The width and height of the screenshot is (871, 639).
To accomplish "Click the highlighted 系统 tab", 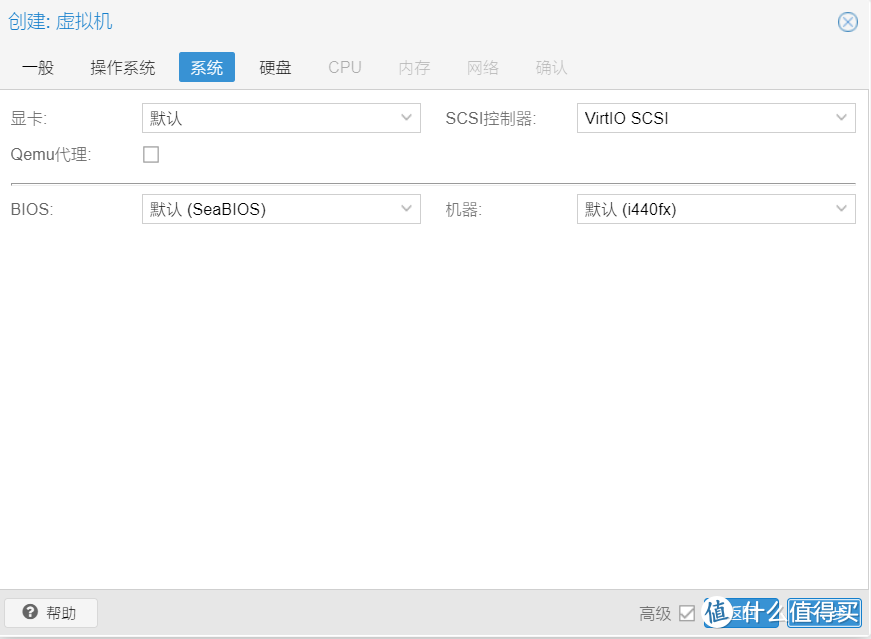I will coord(206,68).
